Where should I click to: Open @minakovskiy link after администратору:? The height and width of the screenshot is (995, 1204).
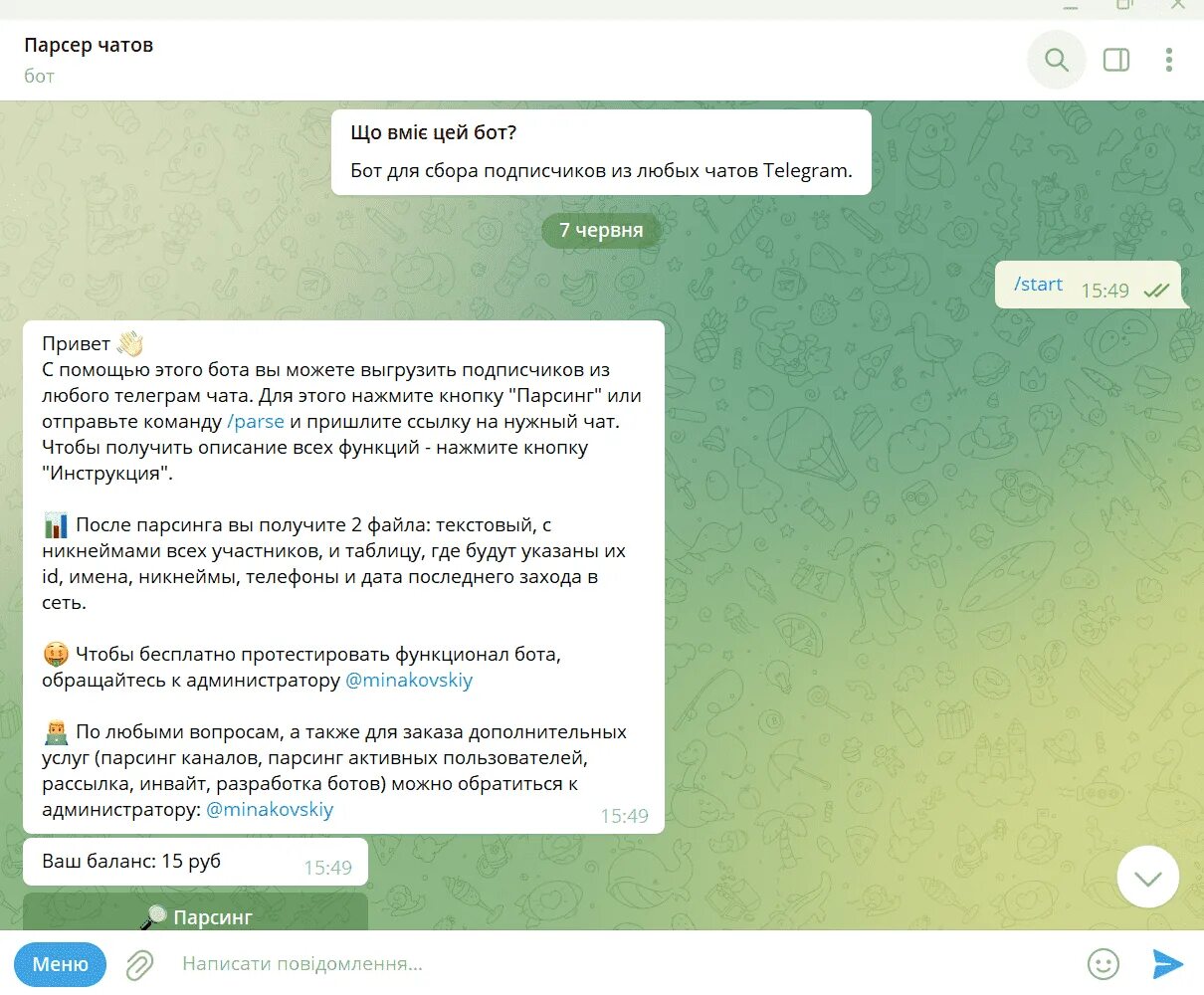click(270, 810)
